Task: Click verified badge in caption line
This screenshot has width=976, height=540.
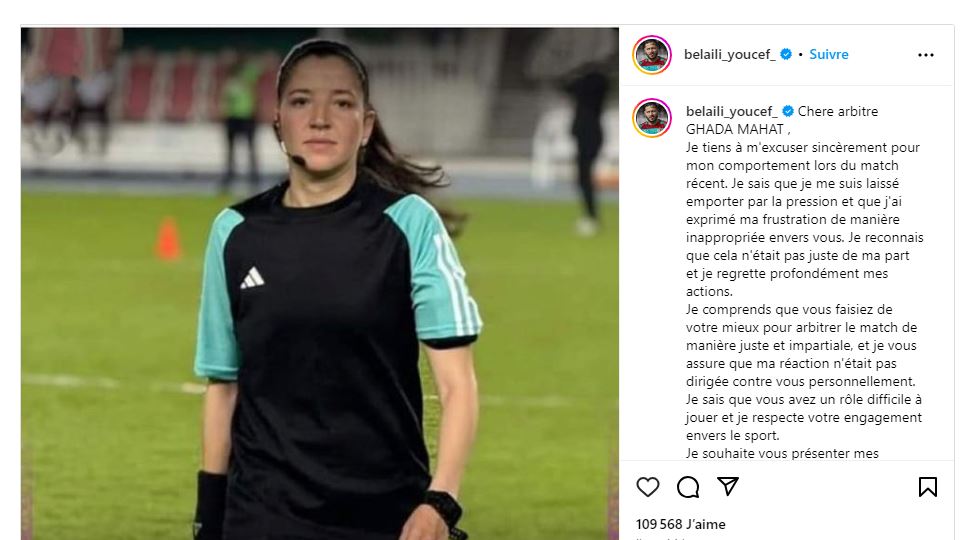Action: tap(787, 111)
